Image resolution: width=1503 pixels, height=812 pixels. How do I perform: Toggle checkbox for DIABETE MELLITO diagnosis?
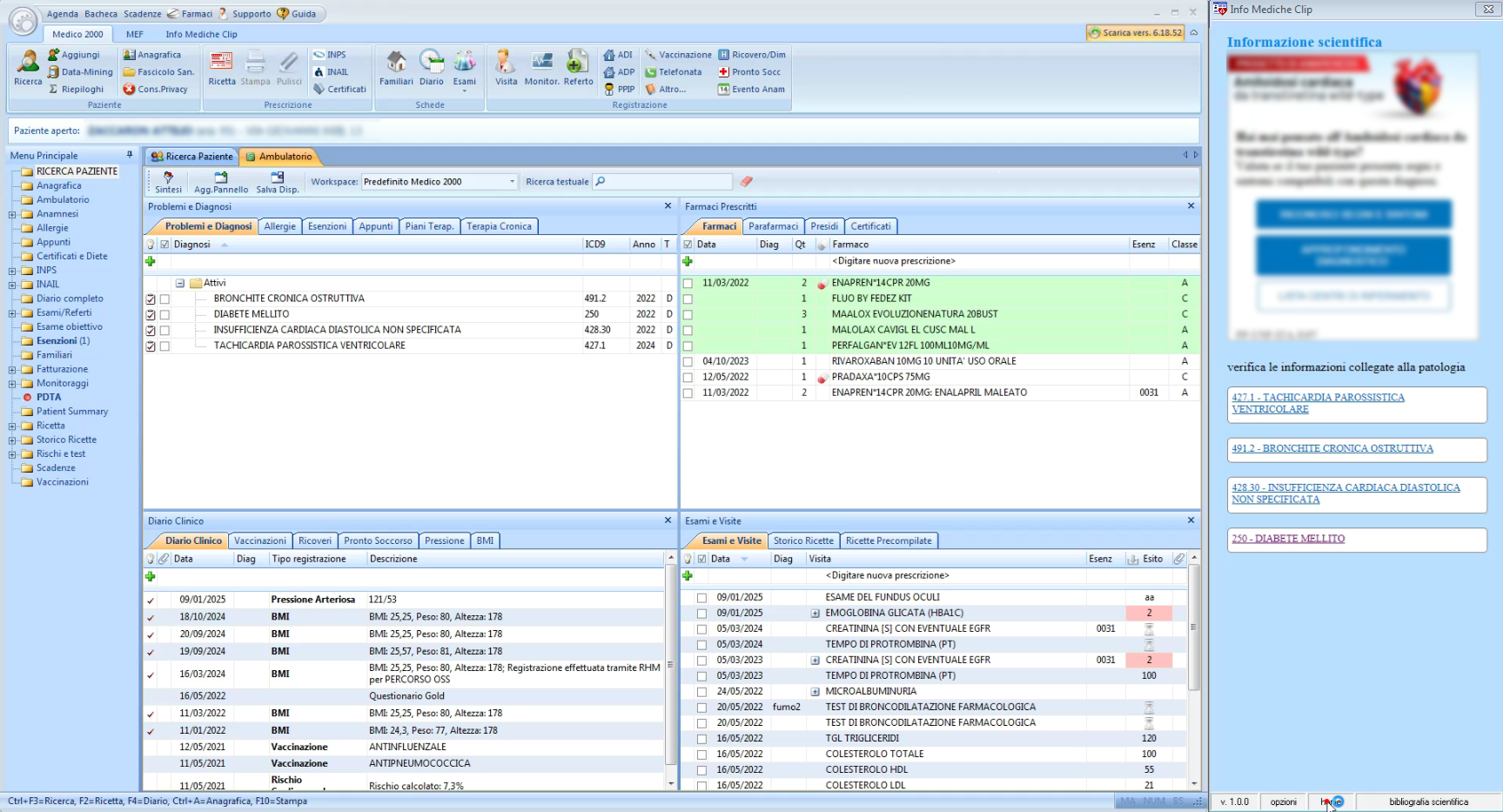click(x=164, y=315)
